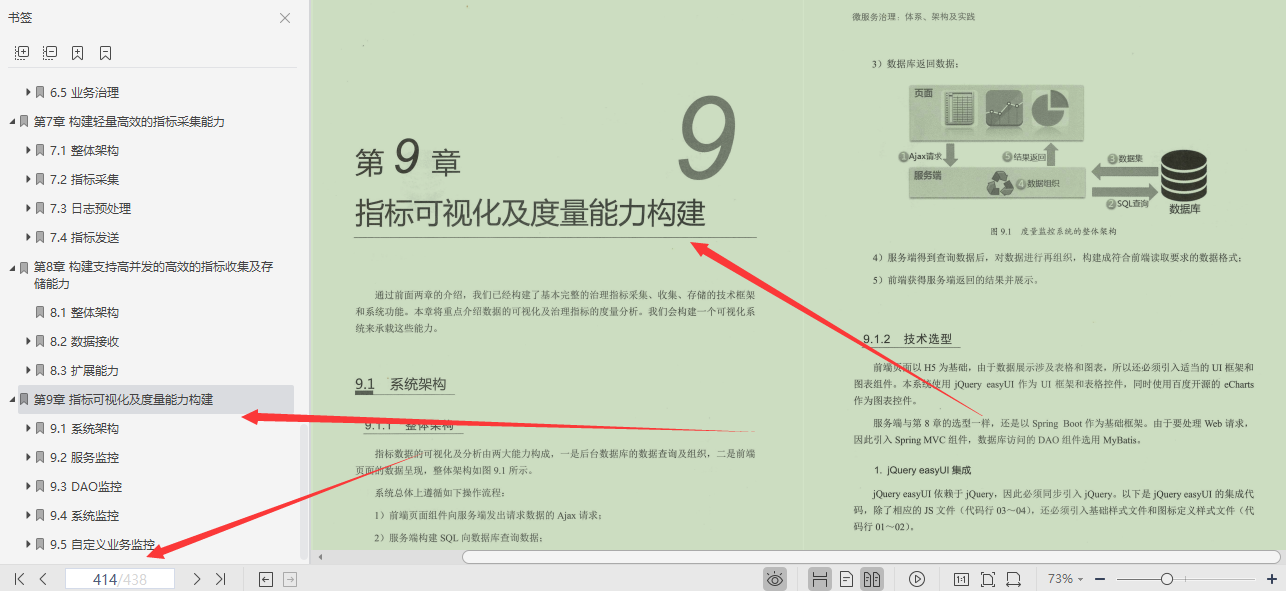Click the forward view button
Viewport: 1286px width, 591px height.
(290, 579)
